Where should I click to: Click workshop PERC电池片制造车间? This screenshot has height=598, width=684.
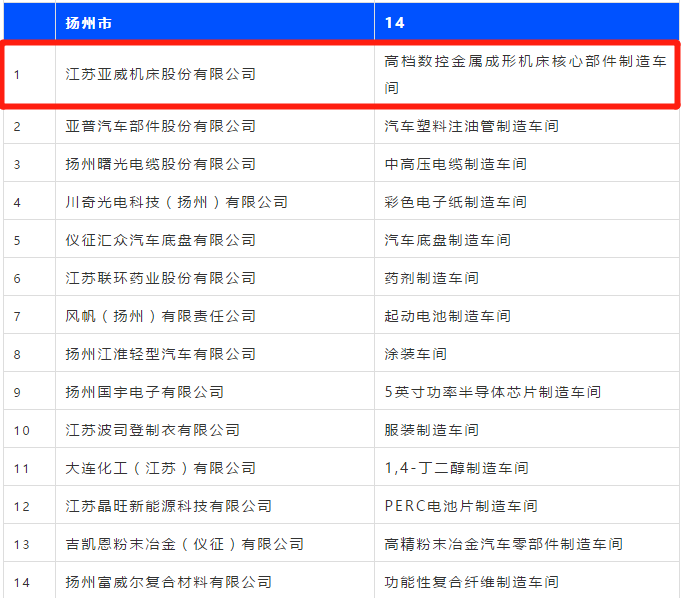tap(461, 506)
